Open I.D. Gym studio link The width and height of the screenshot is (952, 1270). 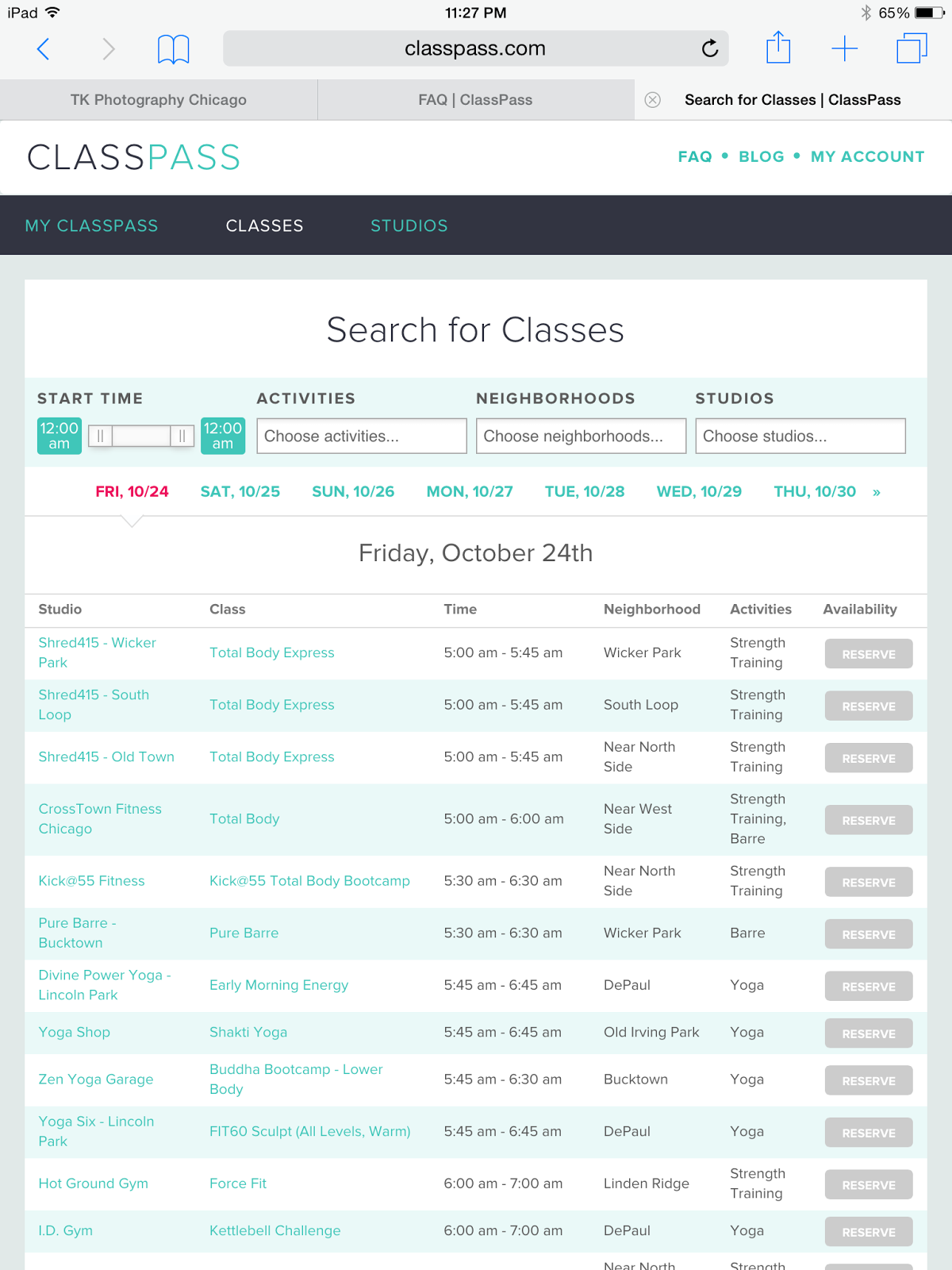coord(65,1230)
